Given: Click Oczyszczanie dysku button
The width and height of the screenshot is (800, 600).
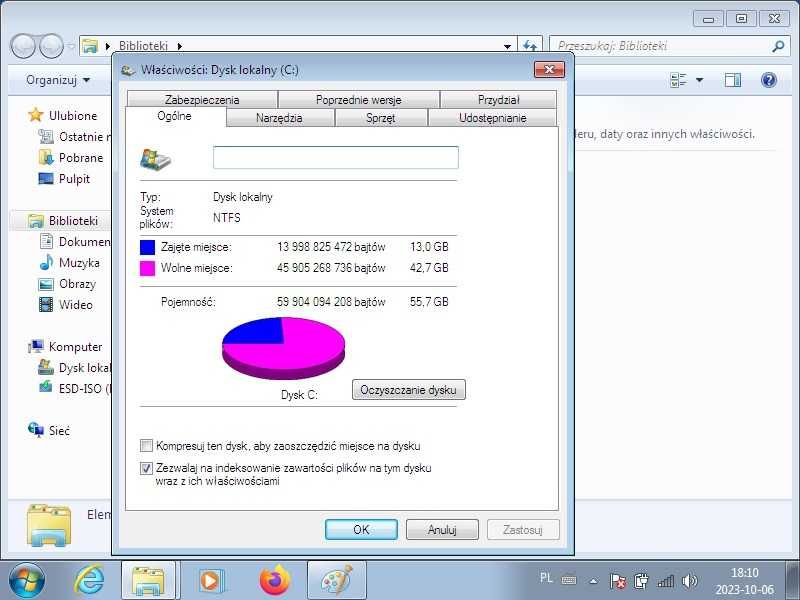Looking at the screenshot, I should (409, 390).
